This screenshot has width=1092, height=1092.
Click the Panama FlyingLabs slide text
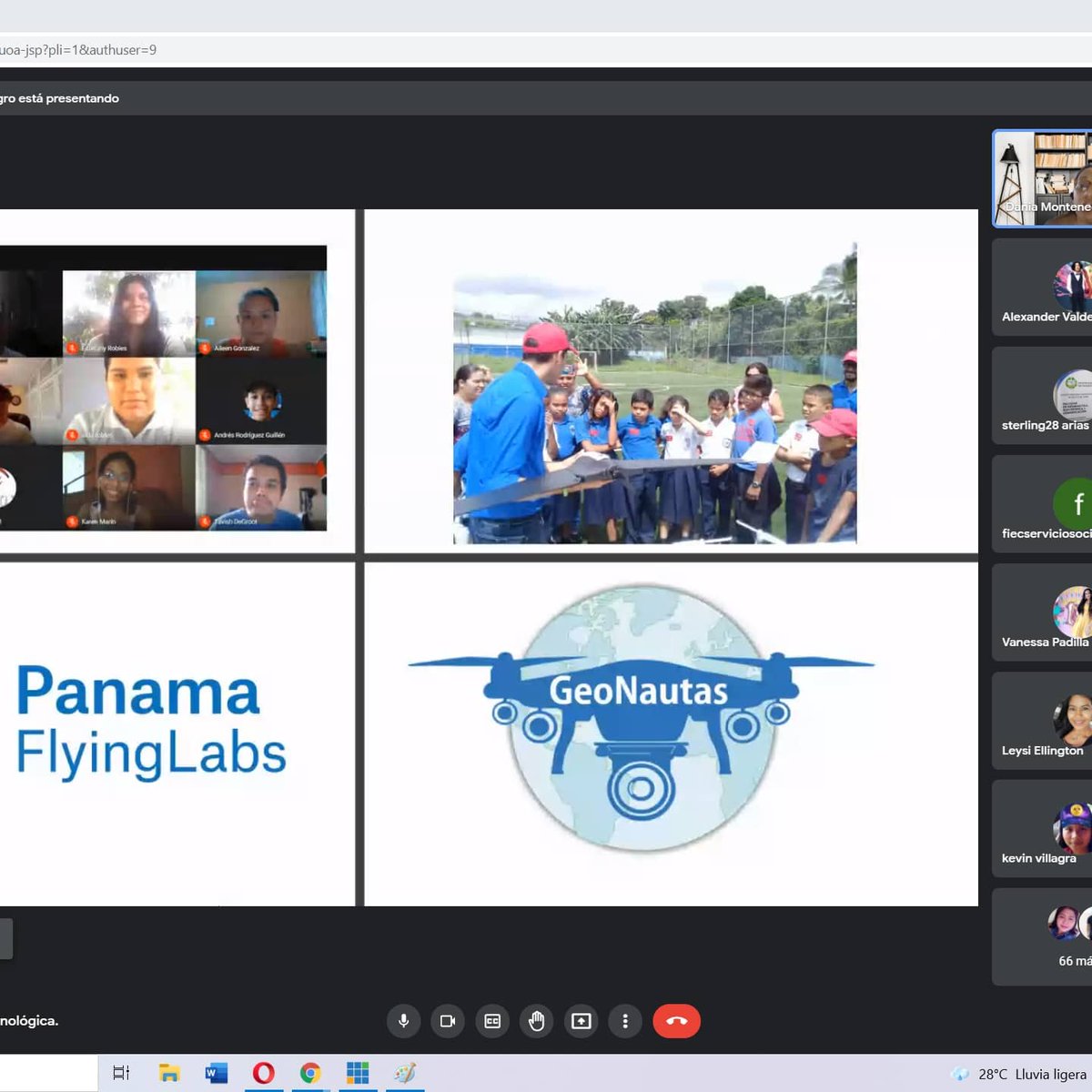click(x=151, y=723)
